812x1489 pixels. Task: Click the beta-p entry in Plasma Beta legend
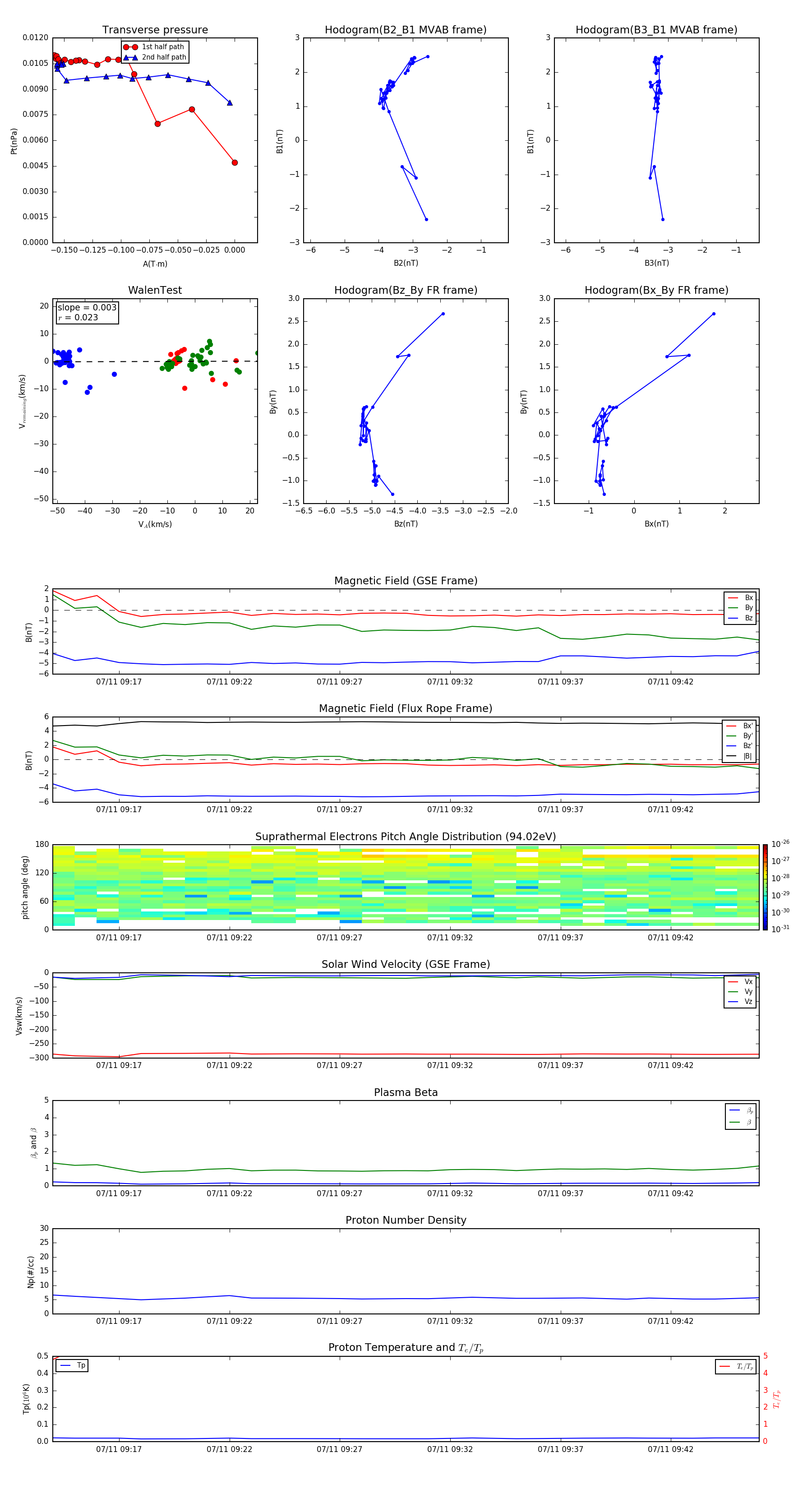741,1110
